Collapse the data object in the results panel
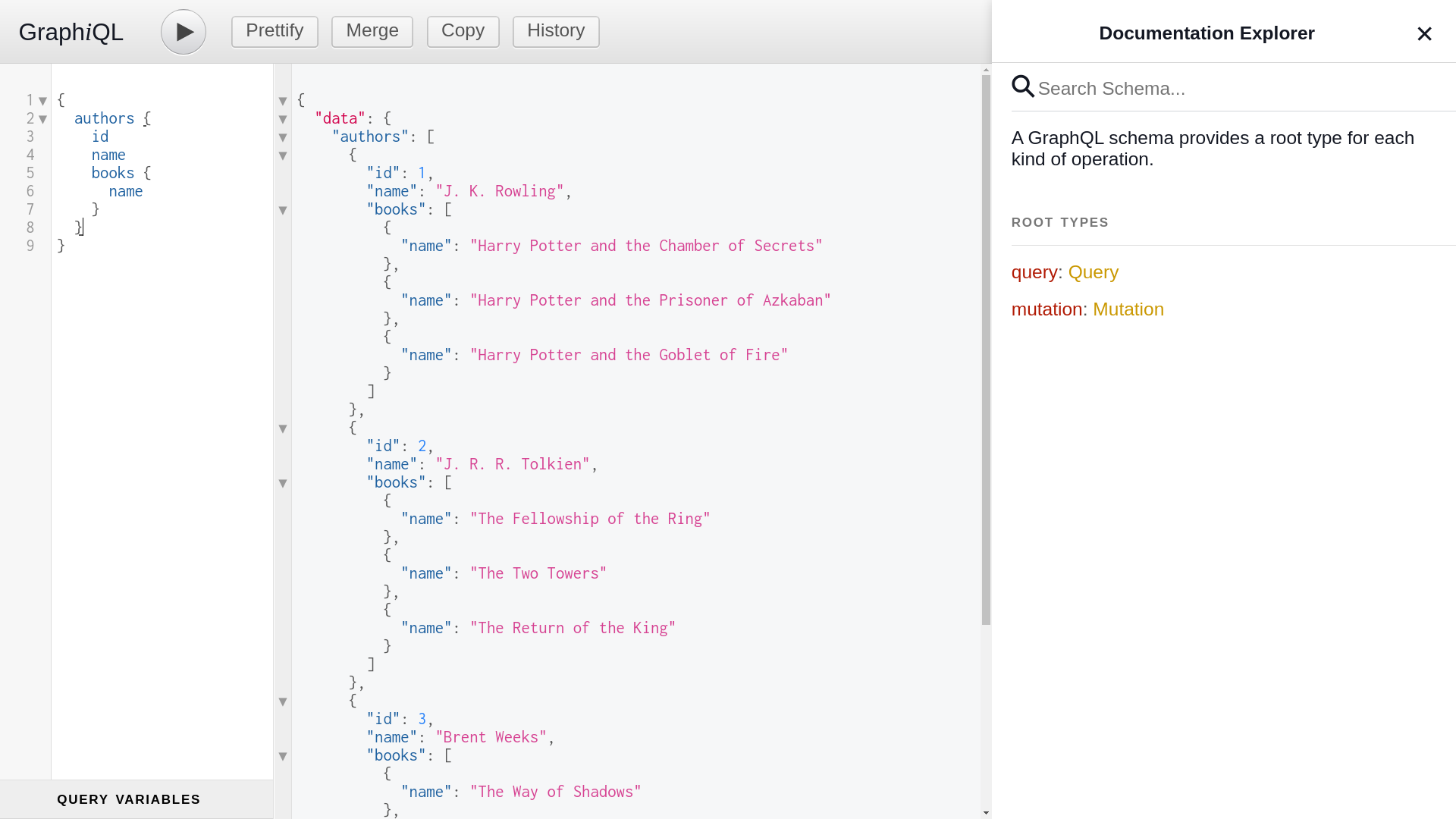Viewport: 1456px width, 819px height. click(282, 119)
